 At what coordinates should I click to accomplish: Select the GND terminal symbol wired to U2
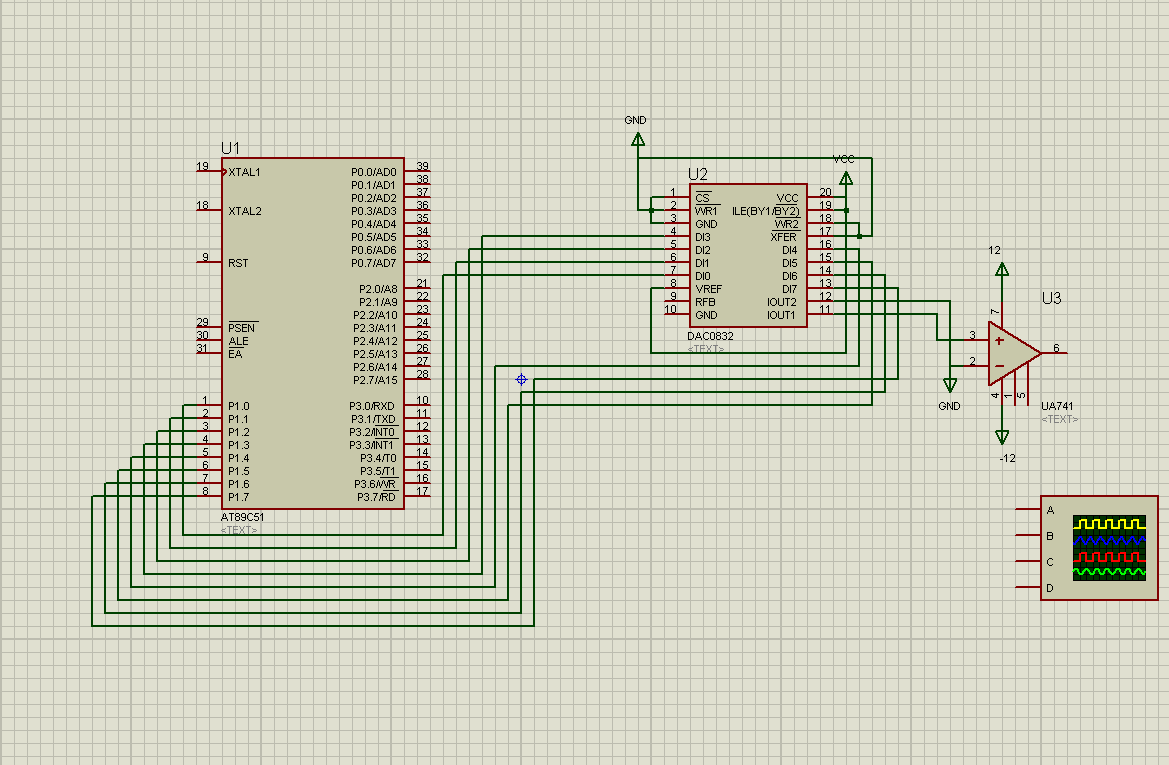point(637,139)
